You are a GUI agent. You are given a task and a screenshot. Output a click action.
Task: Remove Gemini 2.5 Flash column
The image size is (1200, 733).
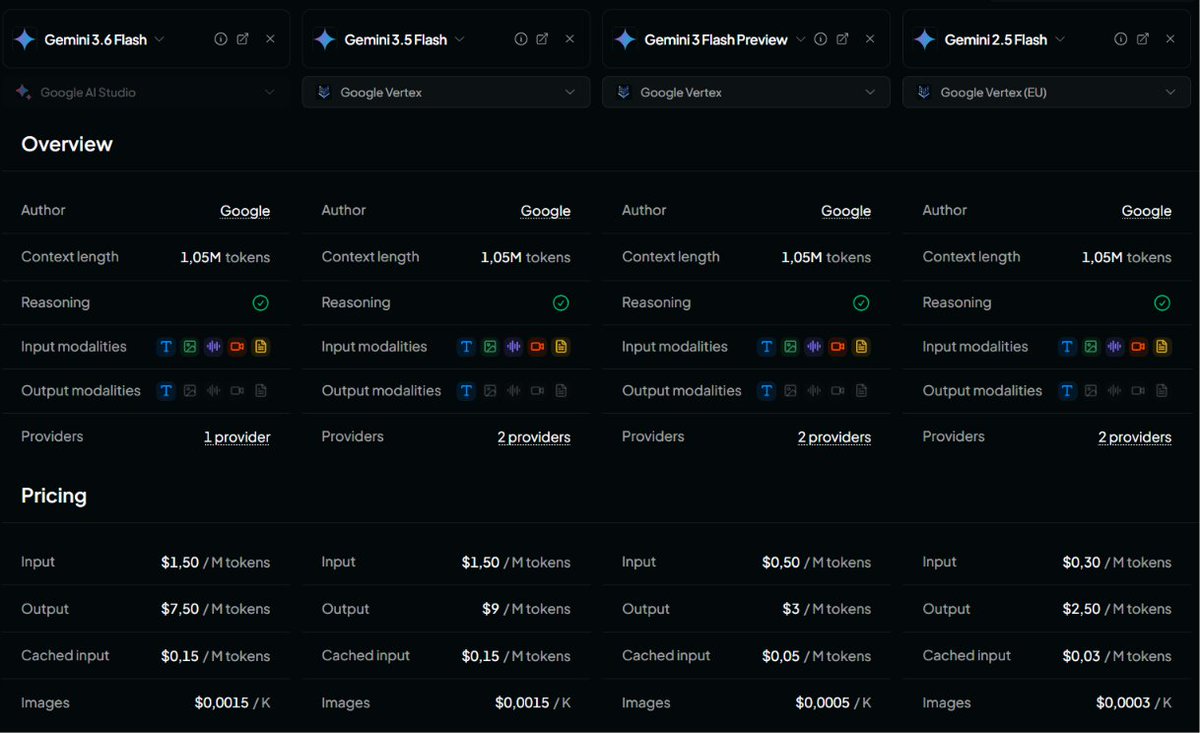[x=1170, y=39]
